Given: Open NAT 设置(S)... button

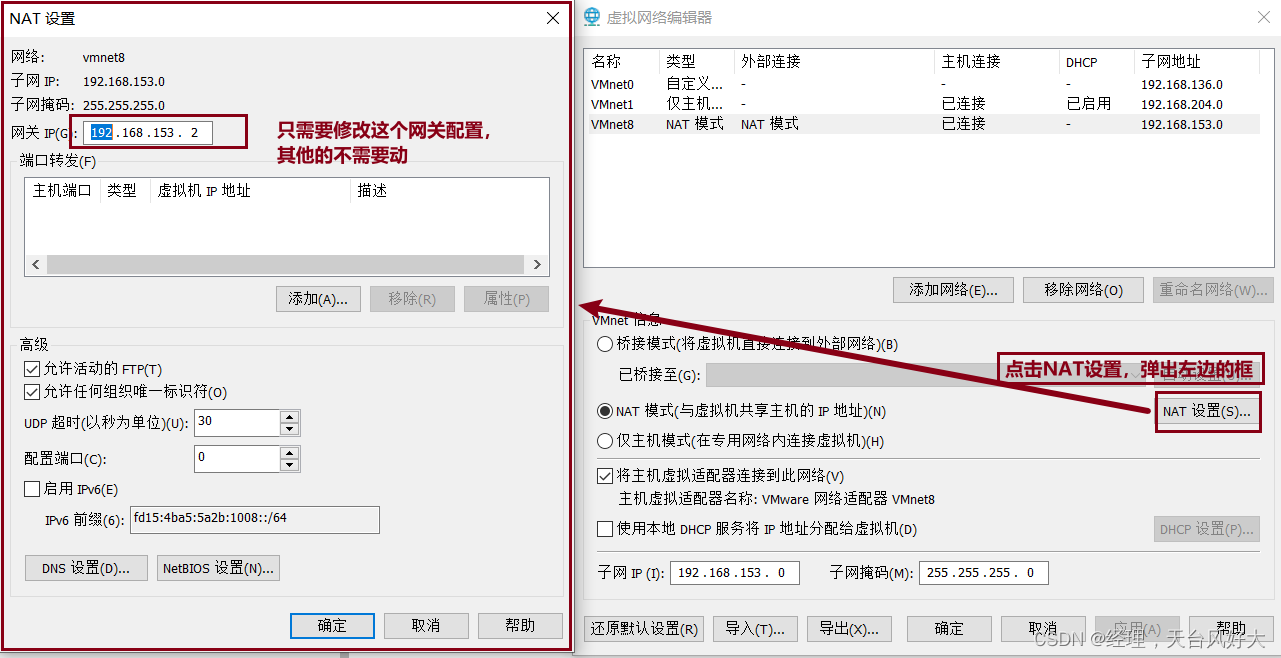Looking at the screenshot, I should [1207, 412].
